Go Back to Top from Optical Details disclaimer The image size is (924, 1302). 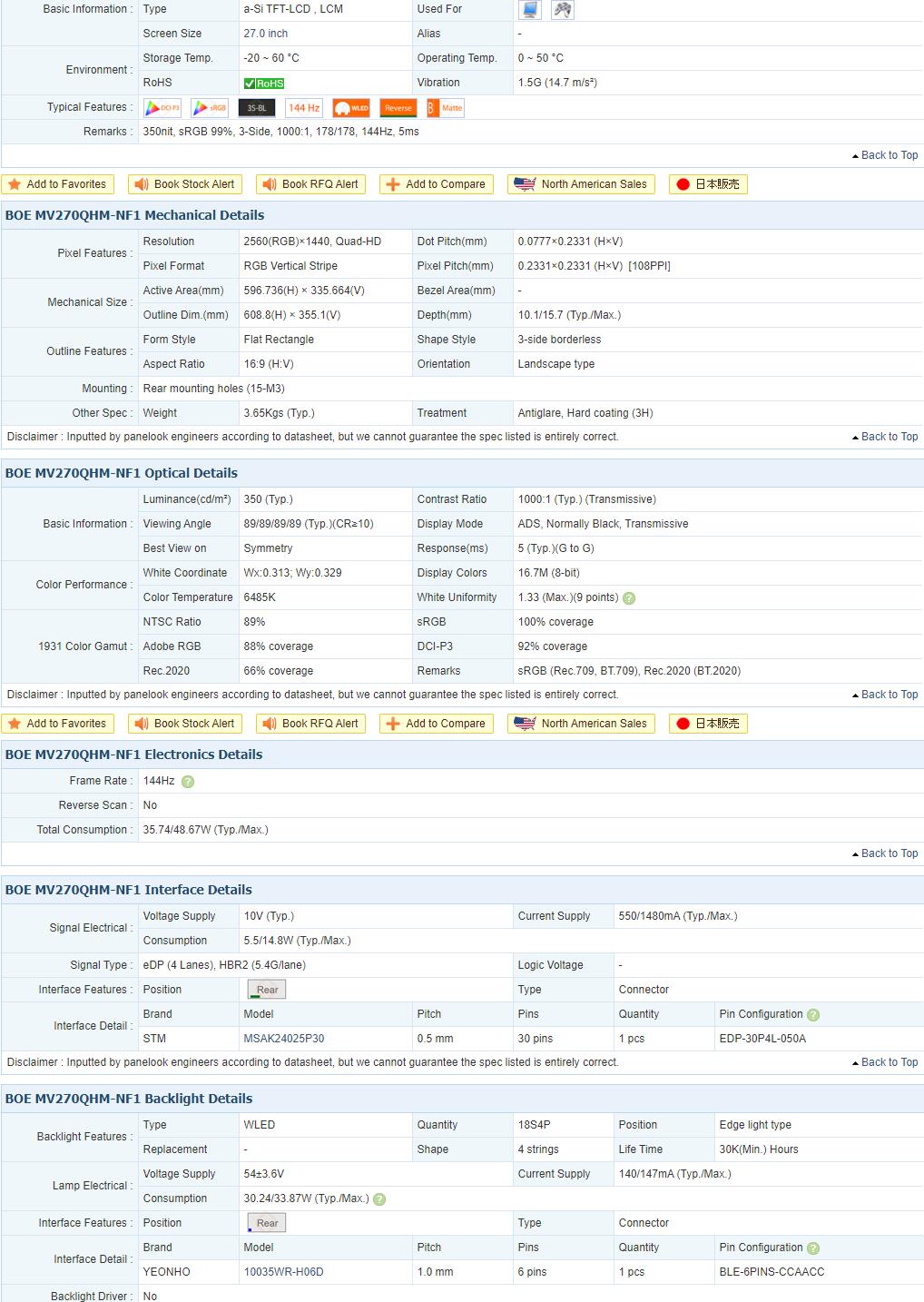tap(885, 695)
